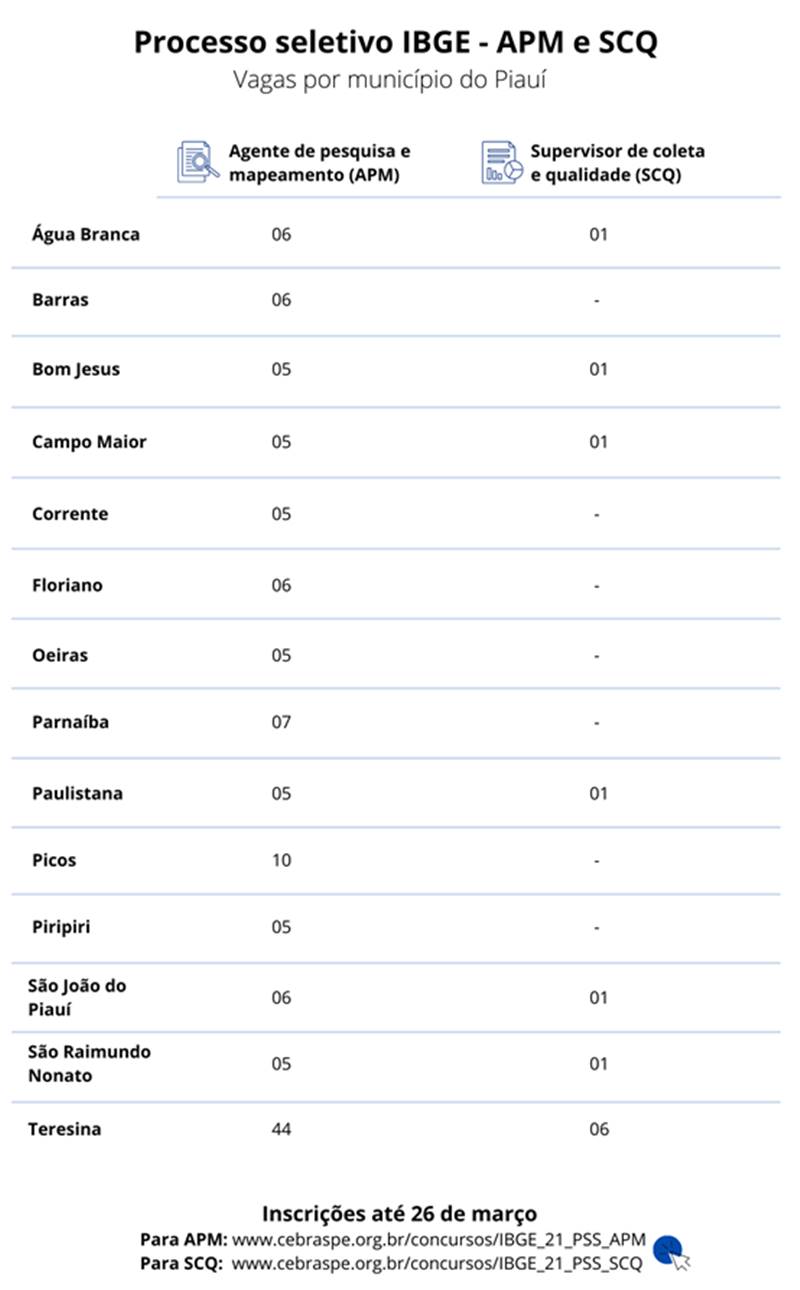The height and width of the screenshot is (1290, 800).
Task: Open the cebraspe IBGE_21_PSS_SCQ link
Action: 437,1263
